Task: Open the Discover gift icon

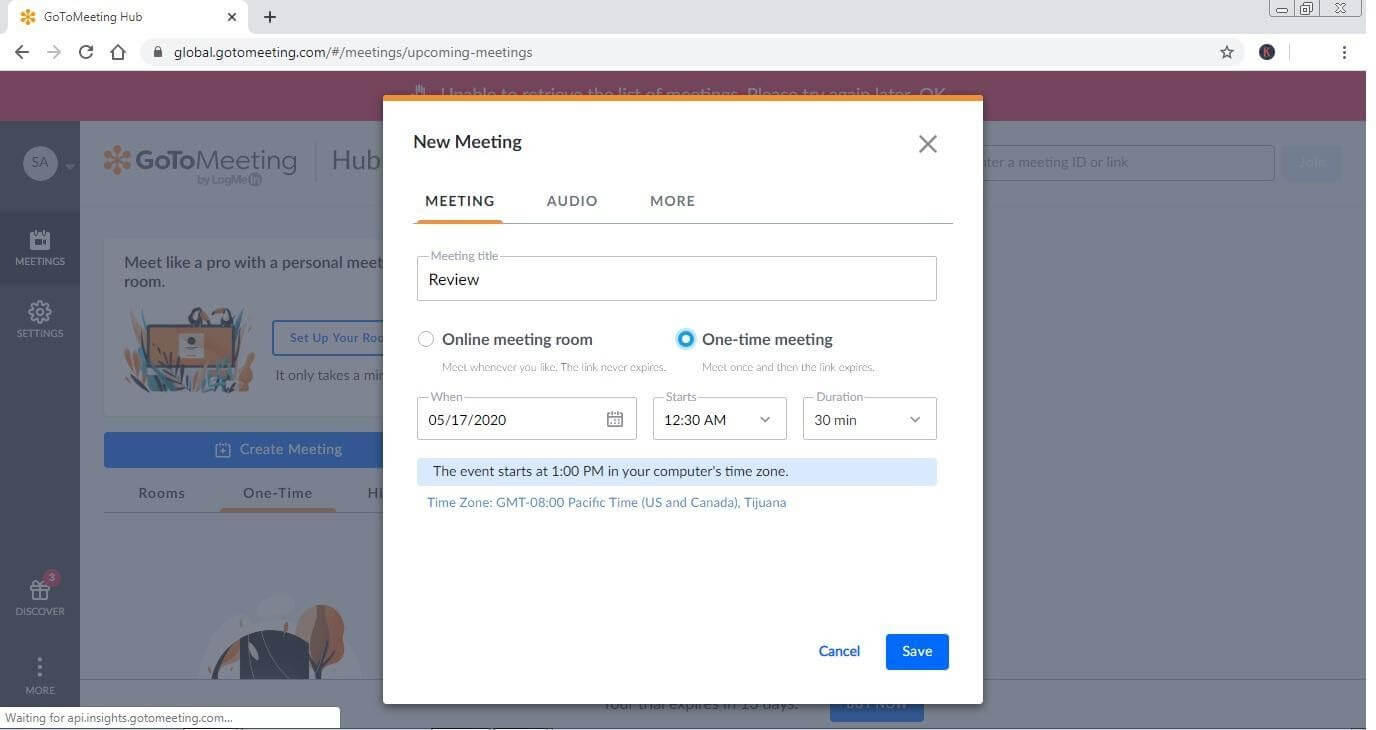Action: [40, 592]
